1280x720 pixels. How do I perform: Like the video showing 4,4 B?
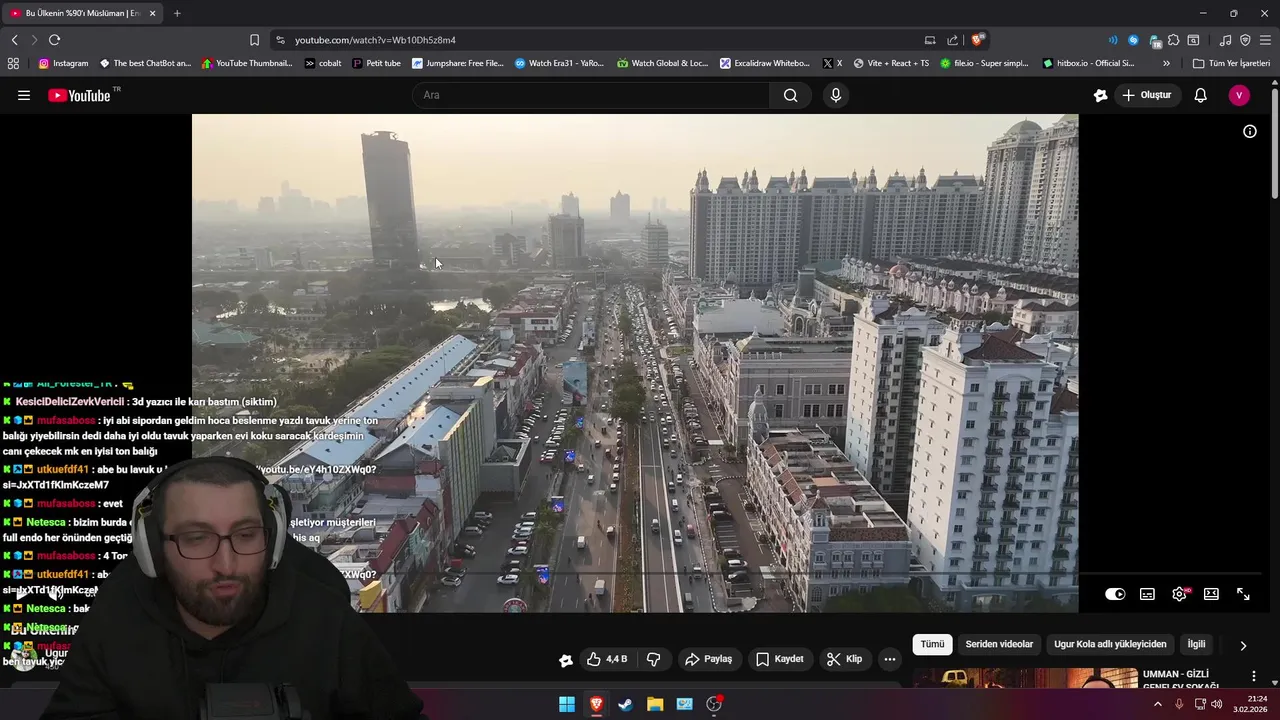tap(607, 659)
